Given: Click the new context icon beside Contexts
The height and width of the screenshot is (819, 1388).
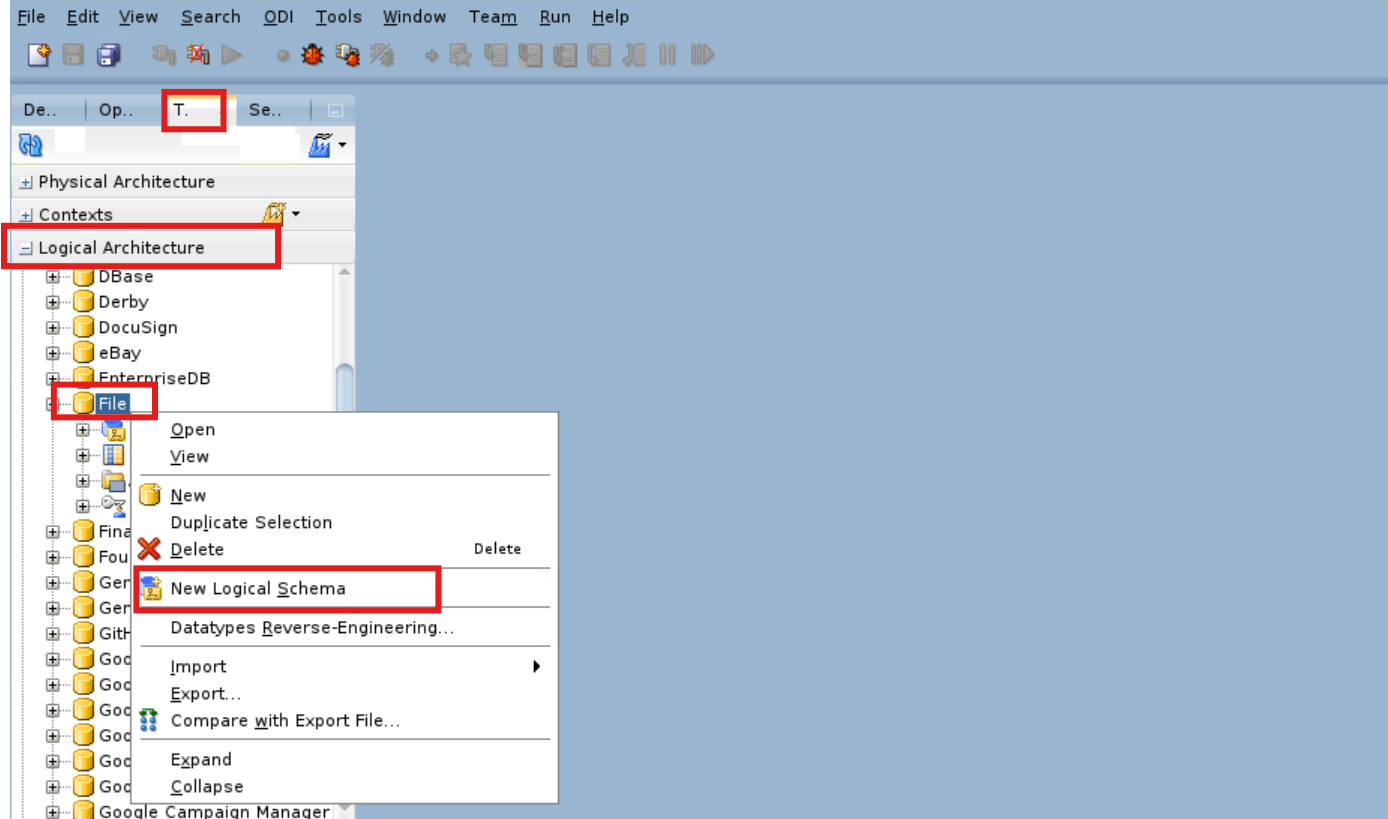Looking at the screenshot, I should [x=274, y=213].
